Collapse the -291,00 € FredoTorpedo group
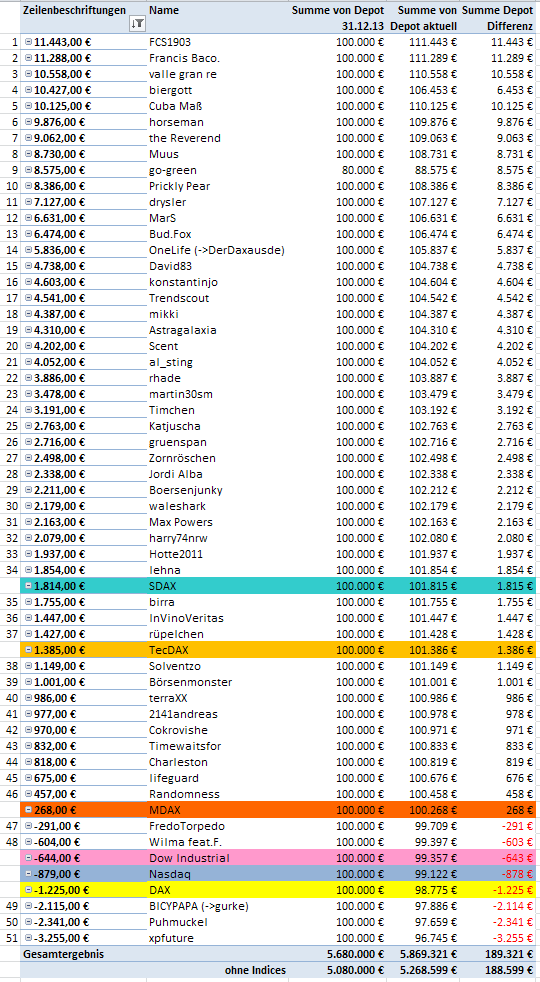Viewport: 540px width, 982px height. tap(29, 826)
